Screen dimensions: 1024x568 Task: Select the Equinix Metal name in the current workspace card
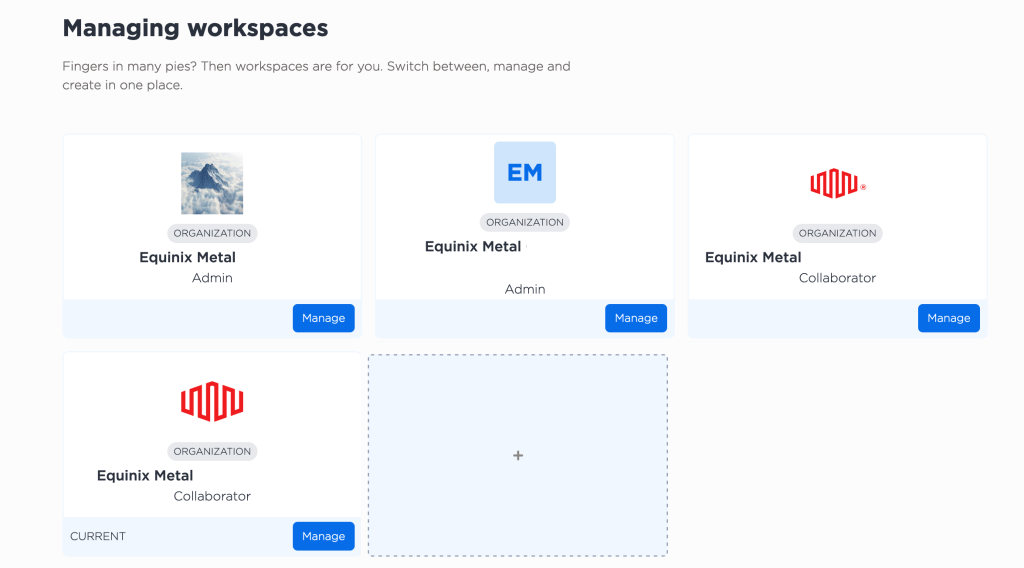click(145, 475)
